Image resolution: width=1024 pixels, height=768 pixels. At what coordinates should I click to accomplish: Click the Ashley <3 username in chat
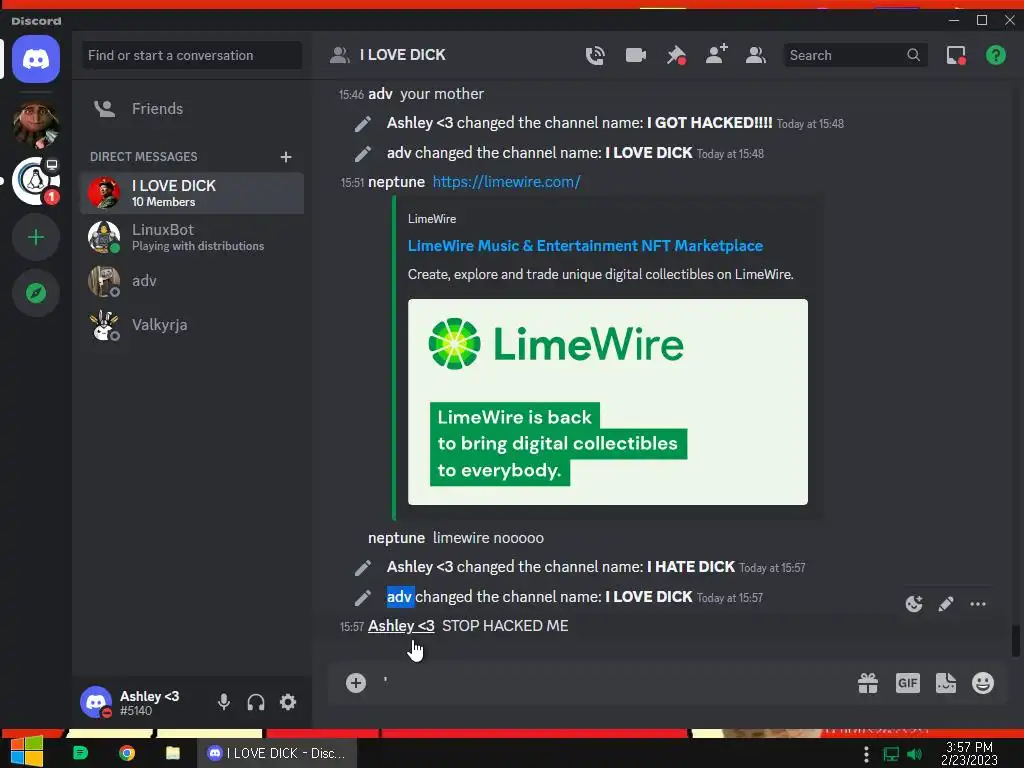click(x=401, y=626)
